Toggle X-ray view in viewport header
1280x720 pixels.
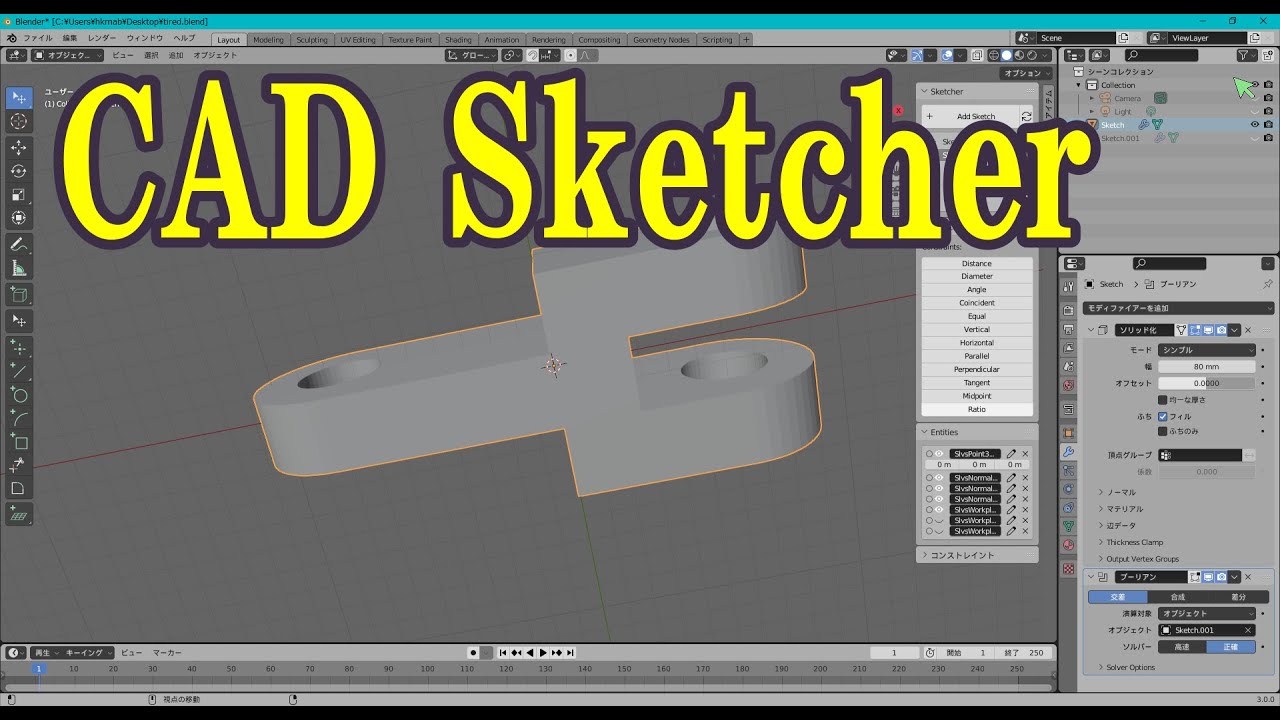978,56
